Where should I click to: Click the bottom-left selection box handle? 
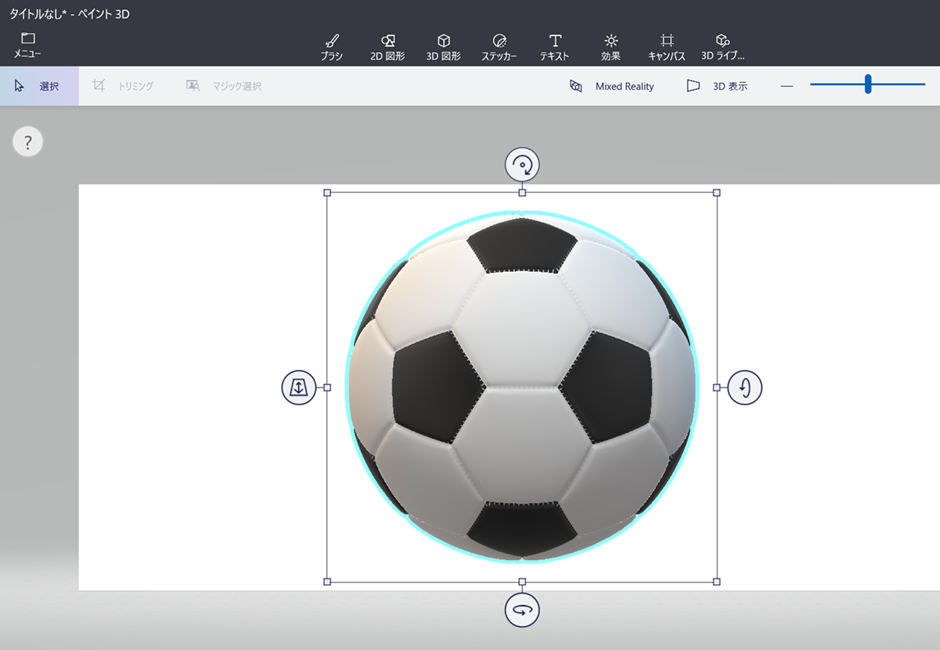[x=327, y=582]
